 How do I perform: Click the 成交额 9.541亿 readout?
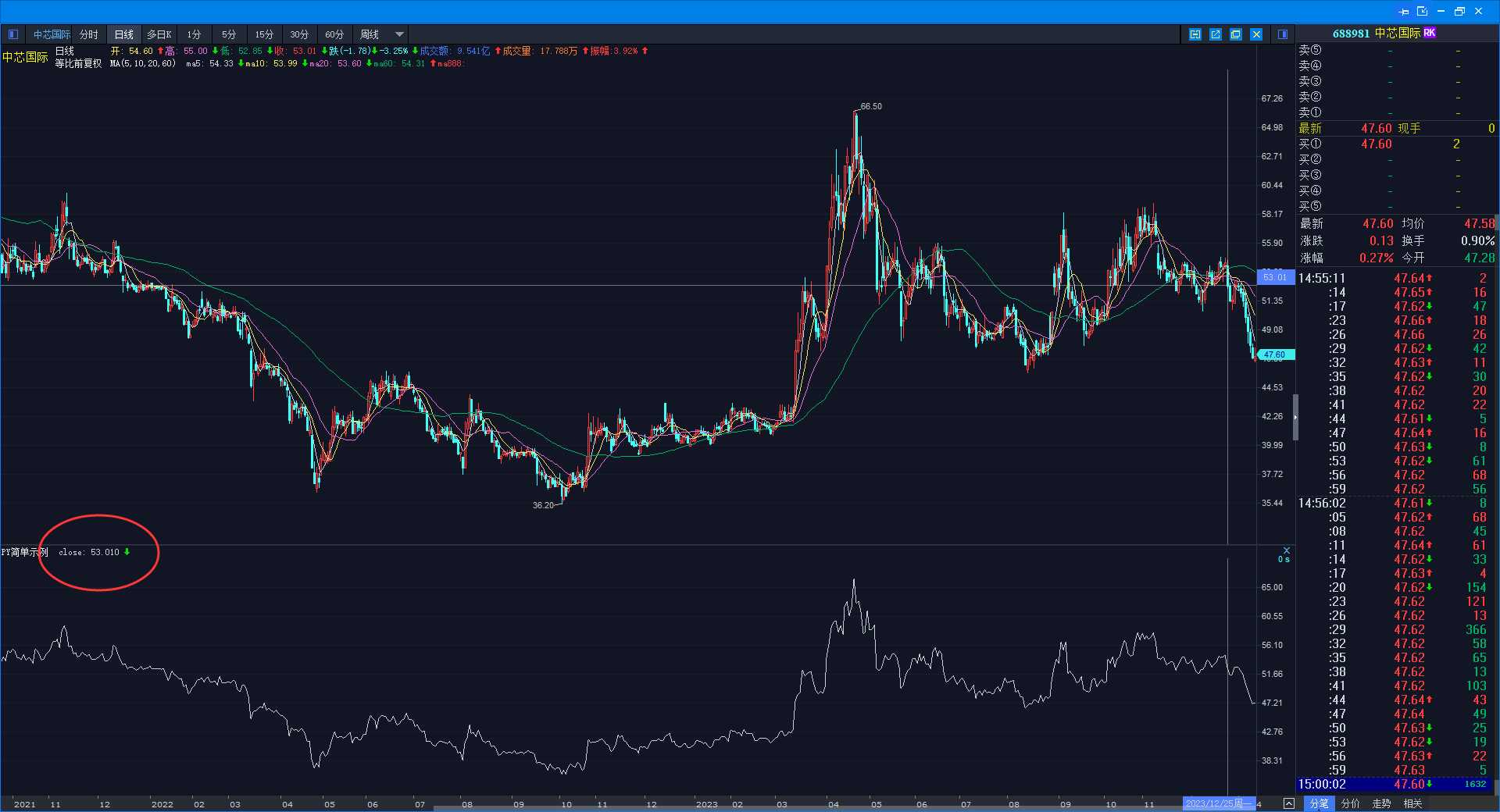(455, 51)
